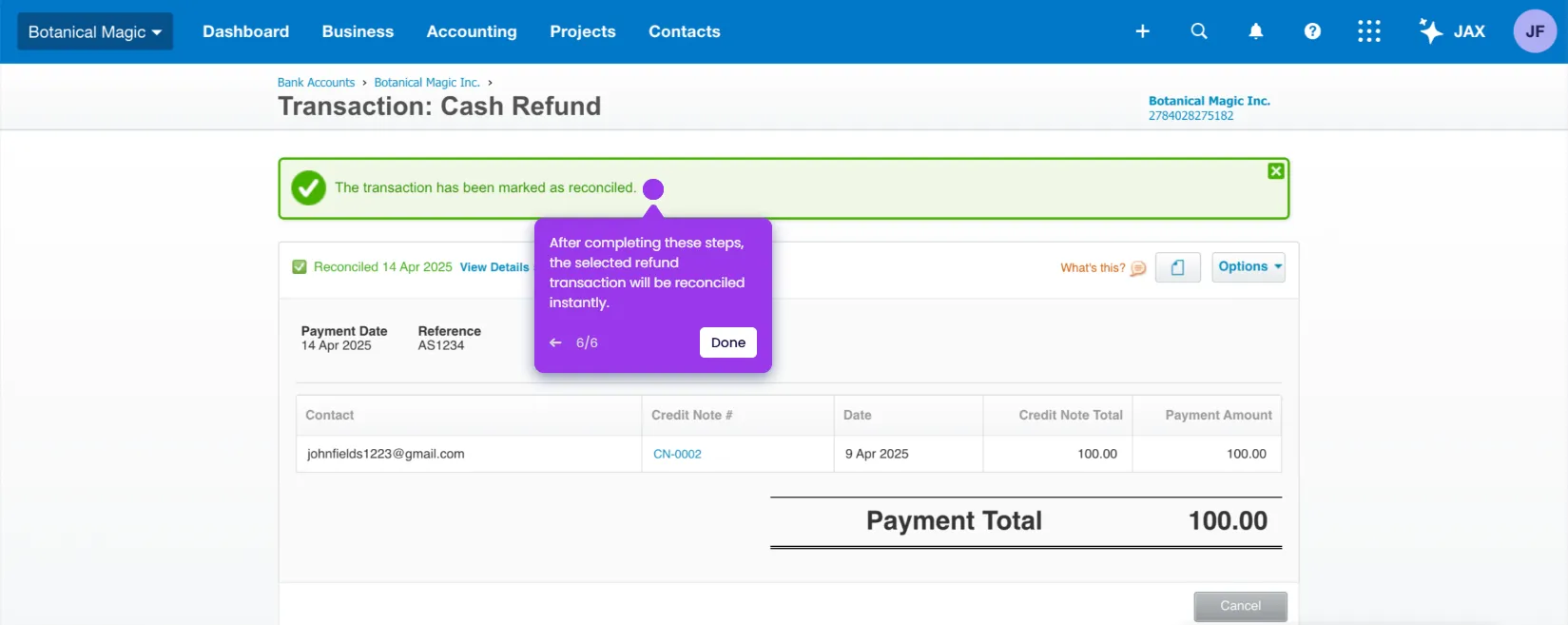The image size is (1568, 625).
Task: Open Botanical Magic Inc. breadcrumb link
Action: [x=427, y=83]
